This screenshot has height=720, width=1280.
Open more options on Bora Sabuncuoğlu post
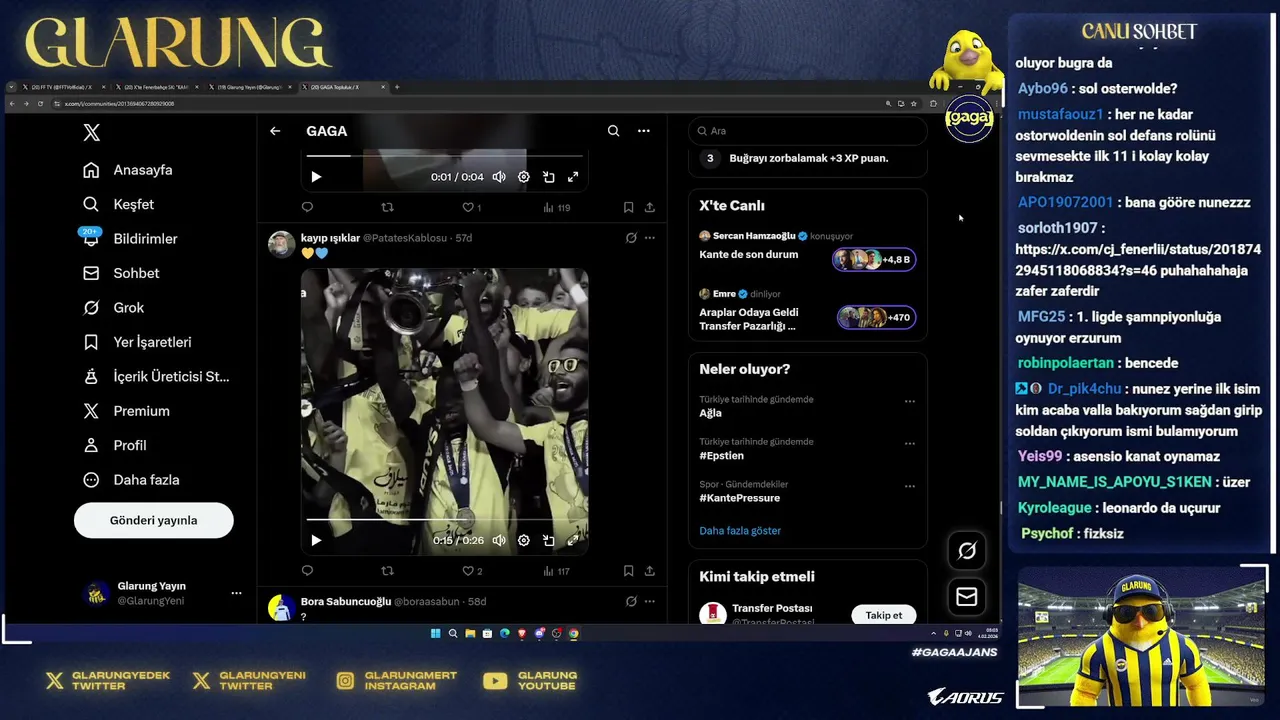(x=650, y=602)
